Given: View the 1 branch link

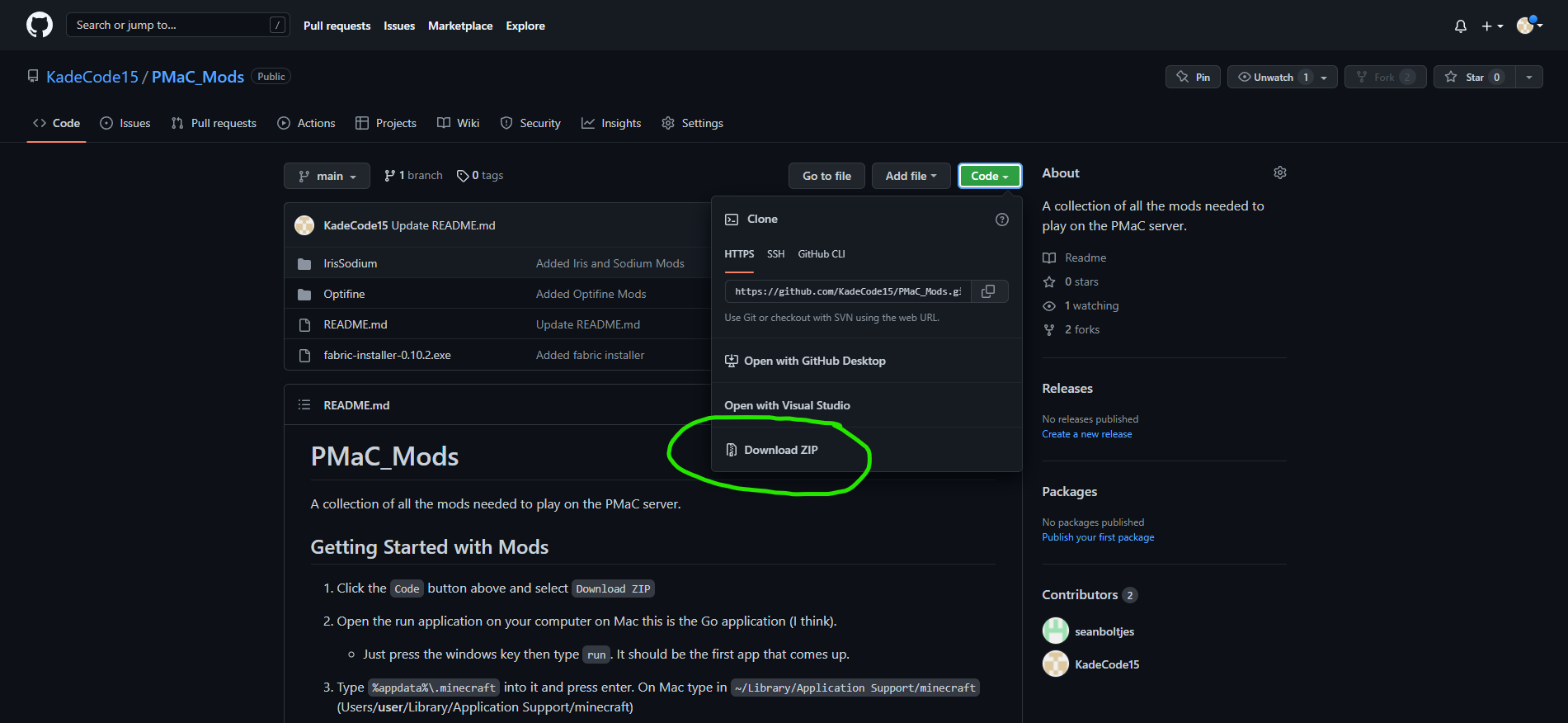Looking at the screenshot, I should tap(413, 176).
